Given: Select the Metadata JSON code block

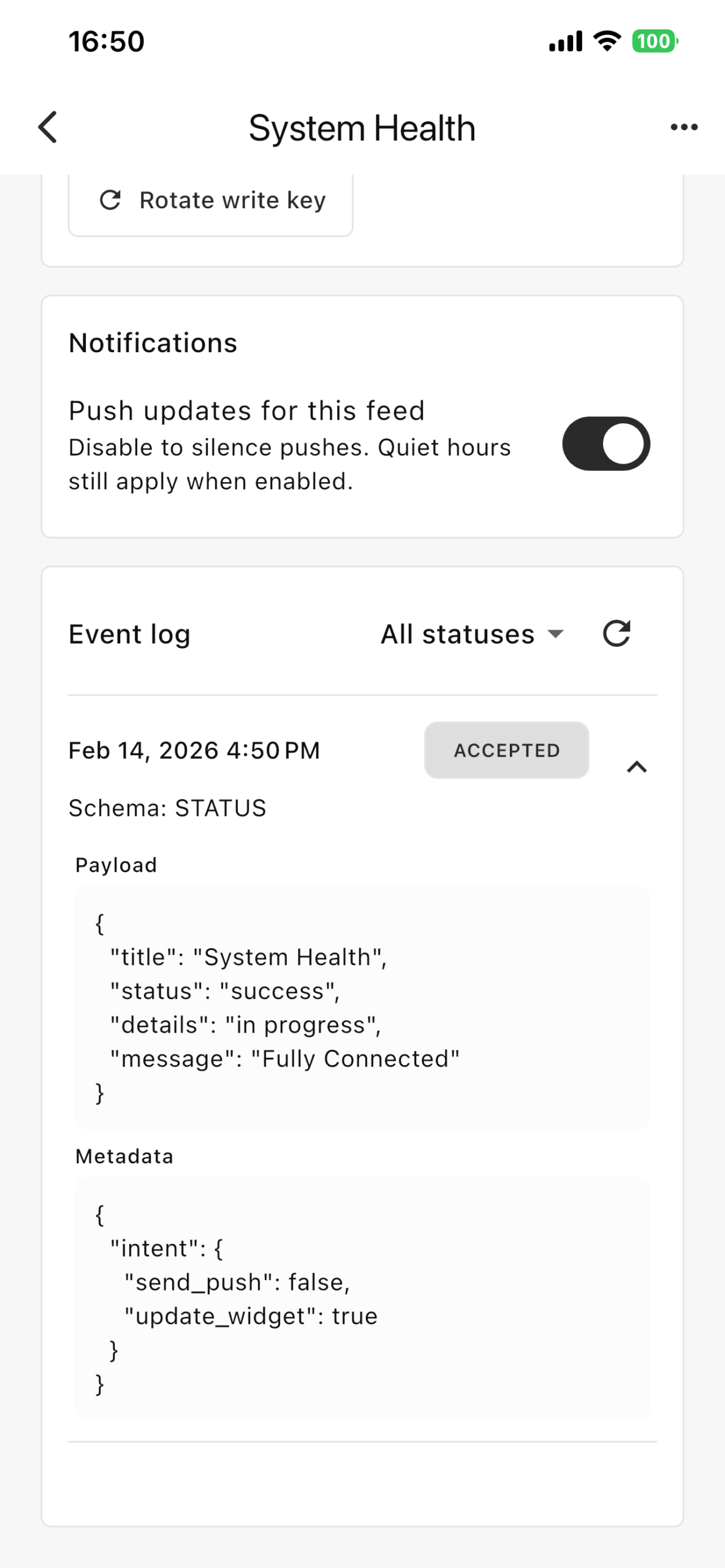Looking at the screenshot, I should point(362,1298).
